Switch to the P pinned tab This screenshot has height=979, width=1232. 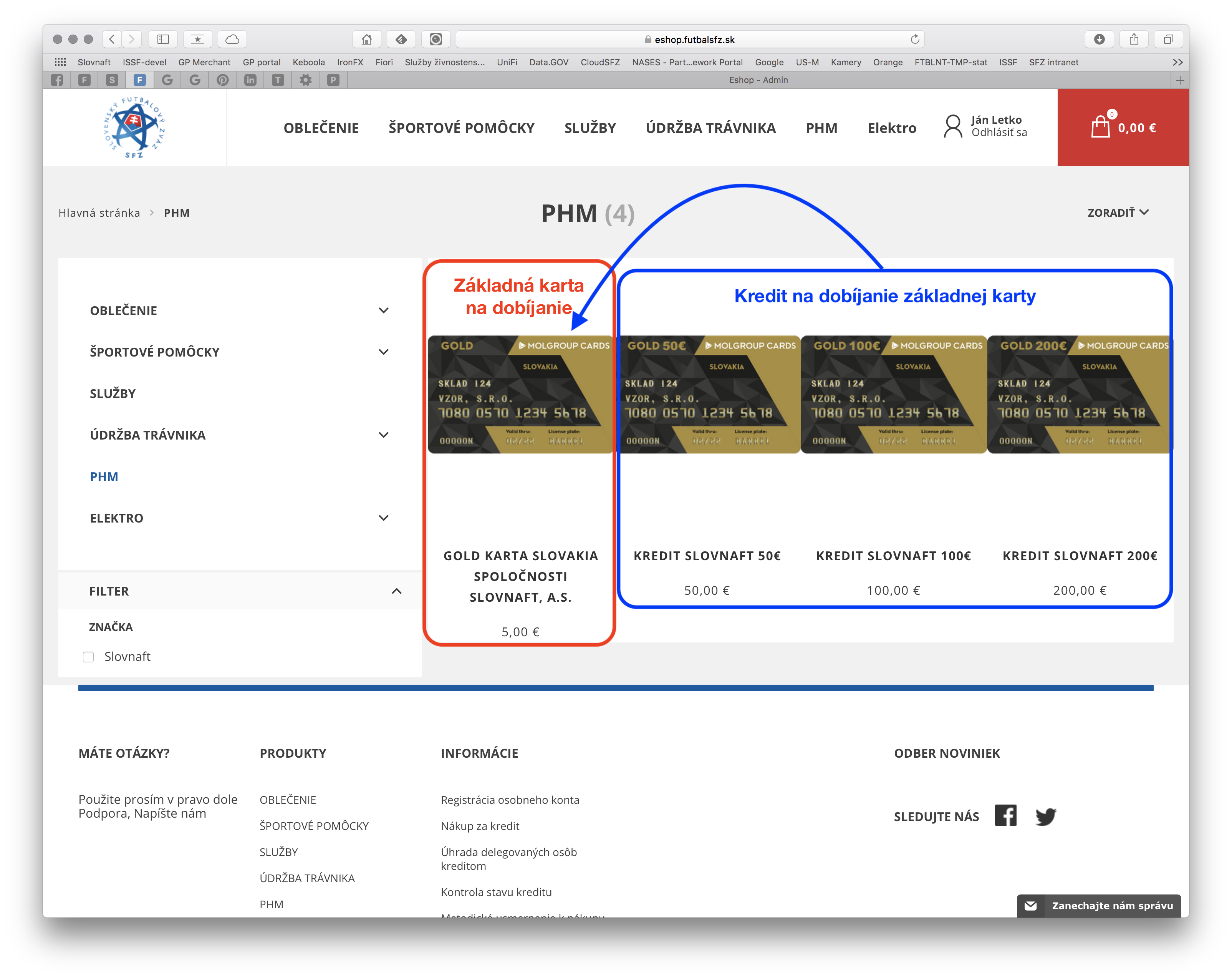333,80
